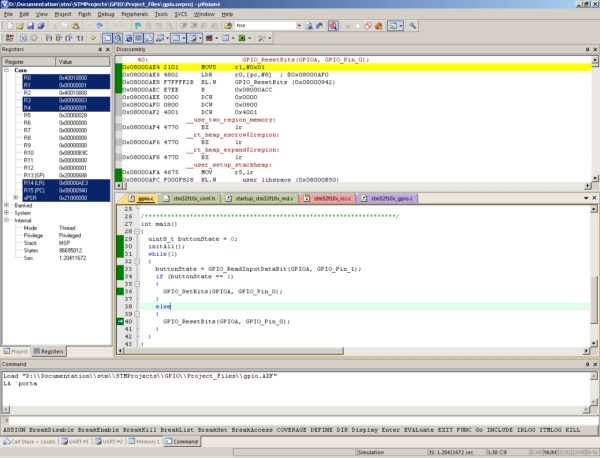Click the Value column header
This screenshot has width=600, height=458.
point(83,62)
